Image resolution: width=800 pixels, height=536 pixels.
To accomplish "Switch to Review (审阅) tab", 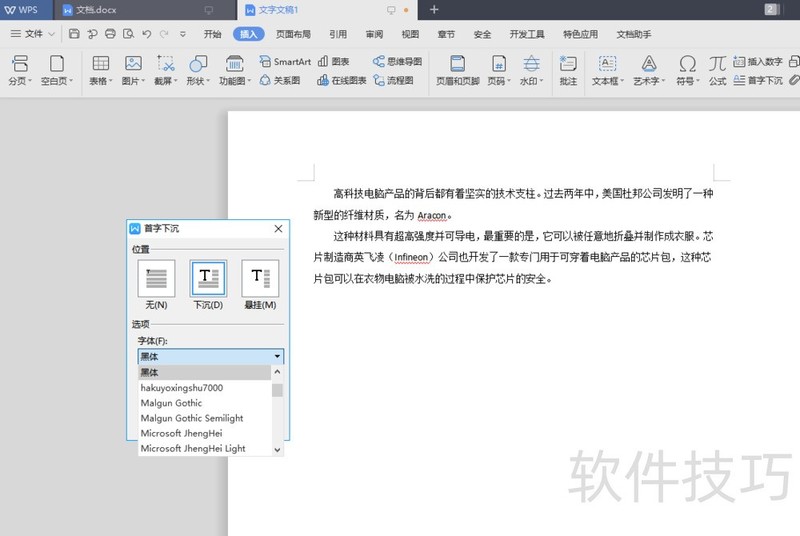I will coord(374,34).
